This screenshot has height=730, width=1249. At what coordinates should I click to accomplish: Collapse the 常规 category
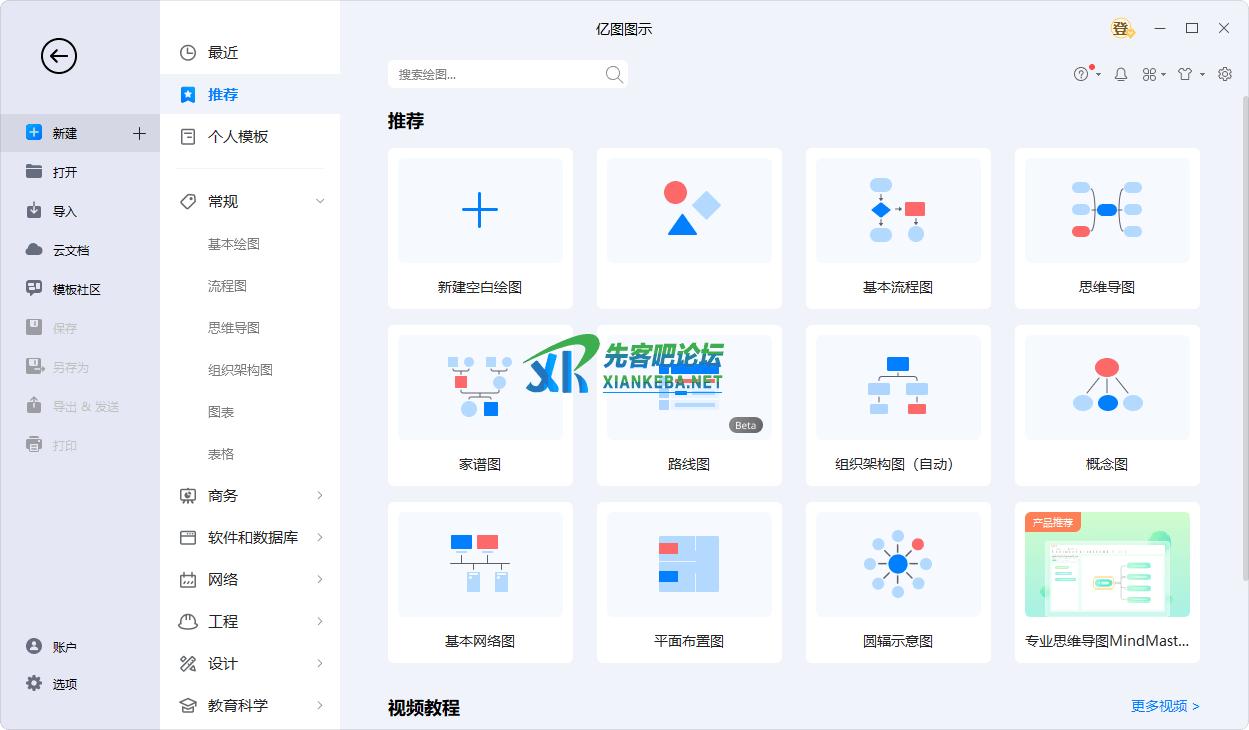point(320,202)
